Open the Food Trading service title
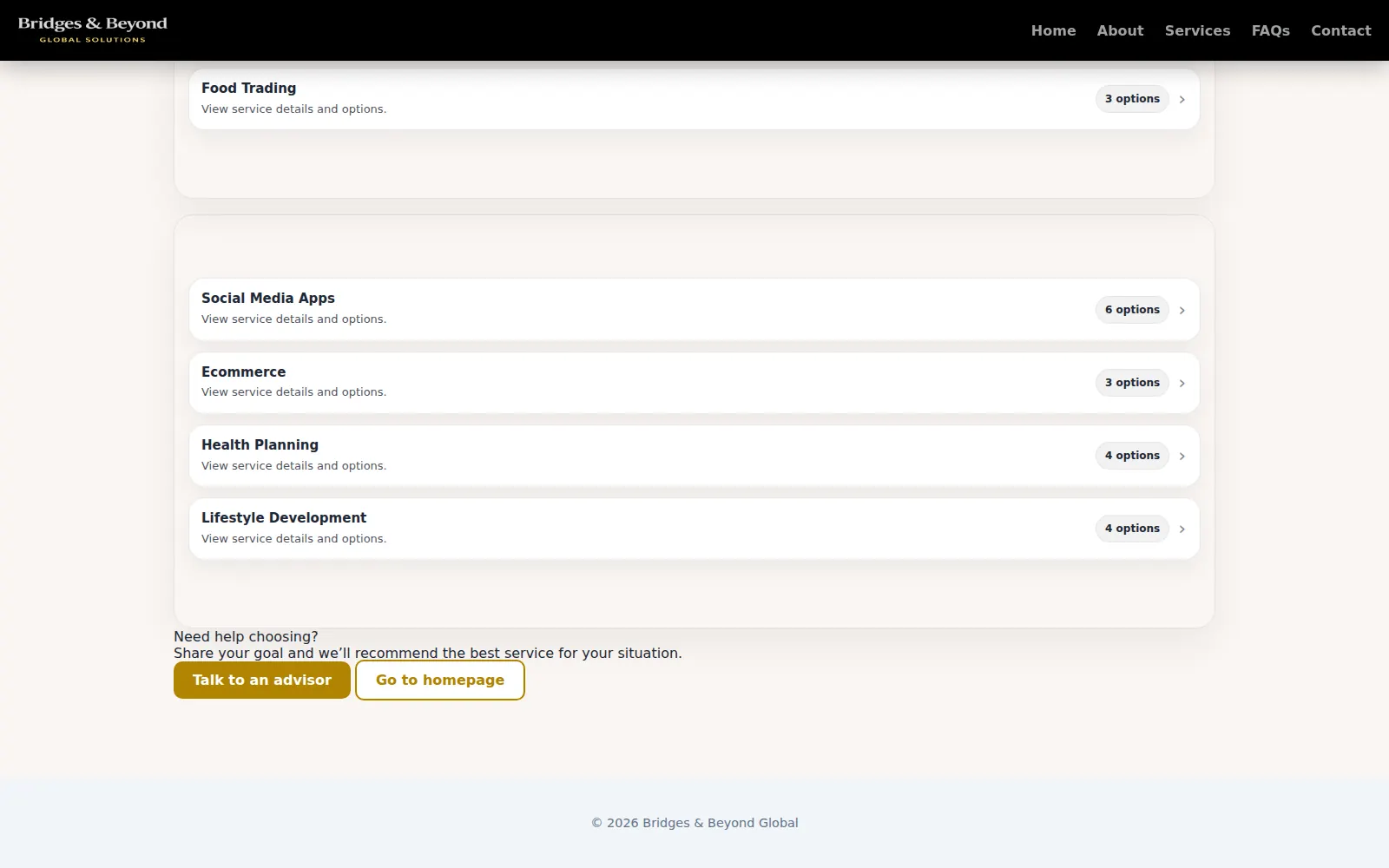 coord(248,88)
